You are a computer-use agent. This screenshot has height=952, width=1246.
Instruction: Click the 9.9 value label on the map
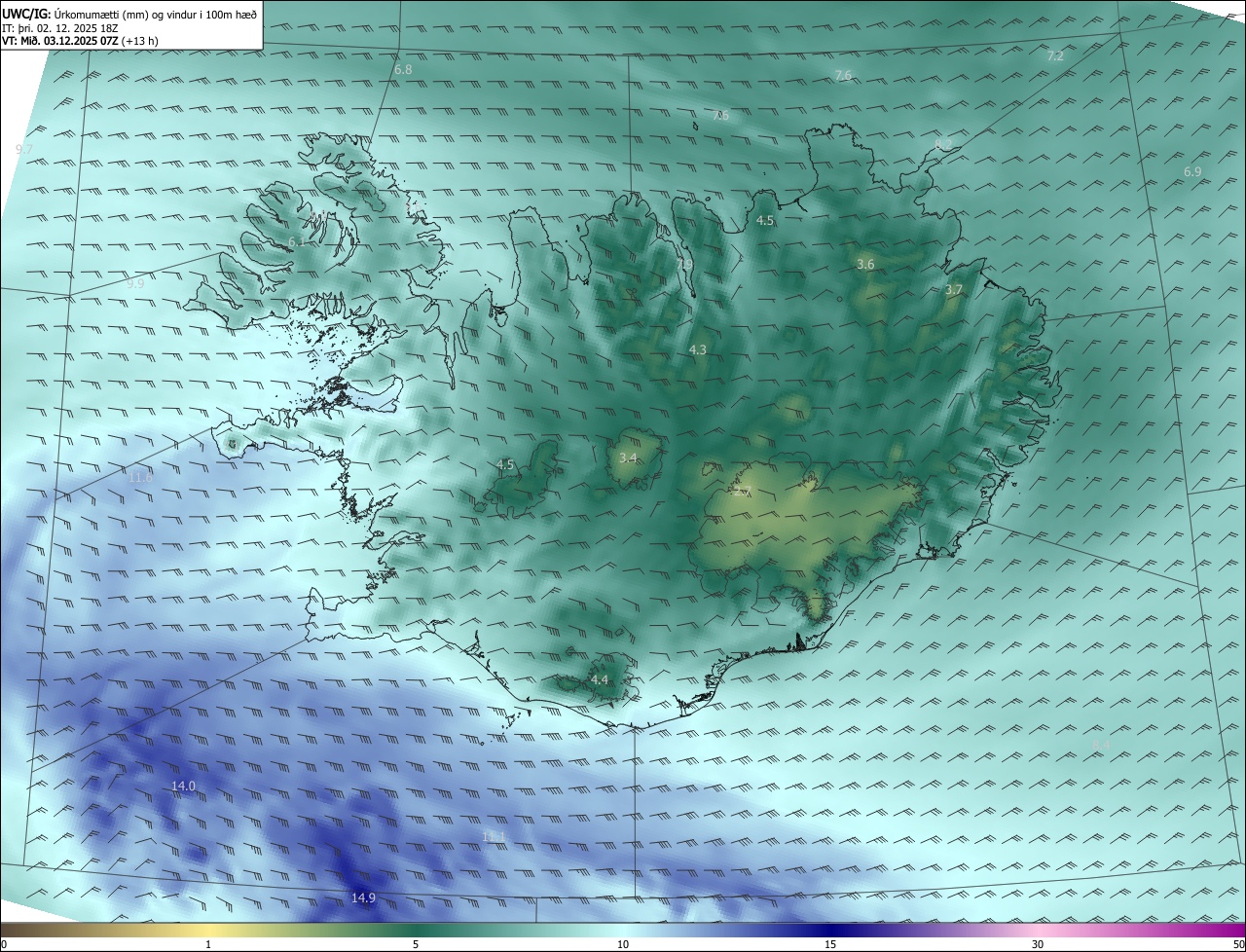tap(135, 283)
